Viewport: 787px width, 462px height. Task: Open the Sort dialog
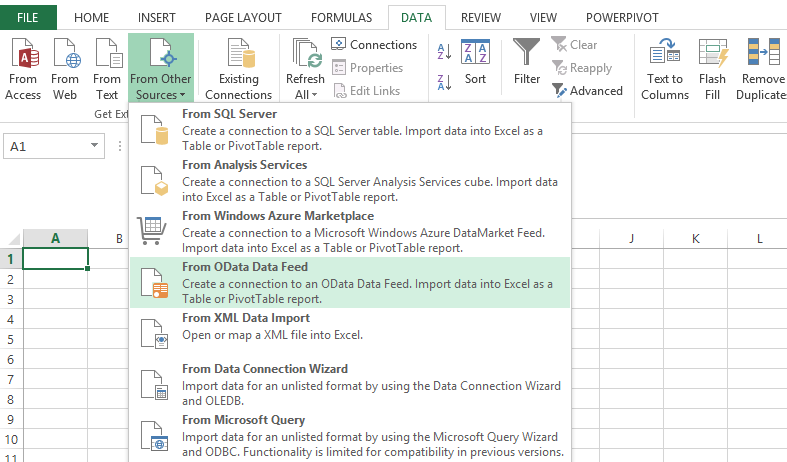[475, 61]
